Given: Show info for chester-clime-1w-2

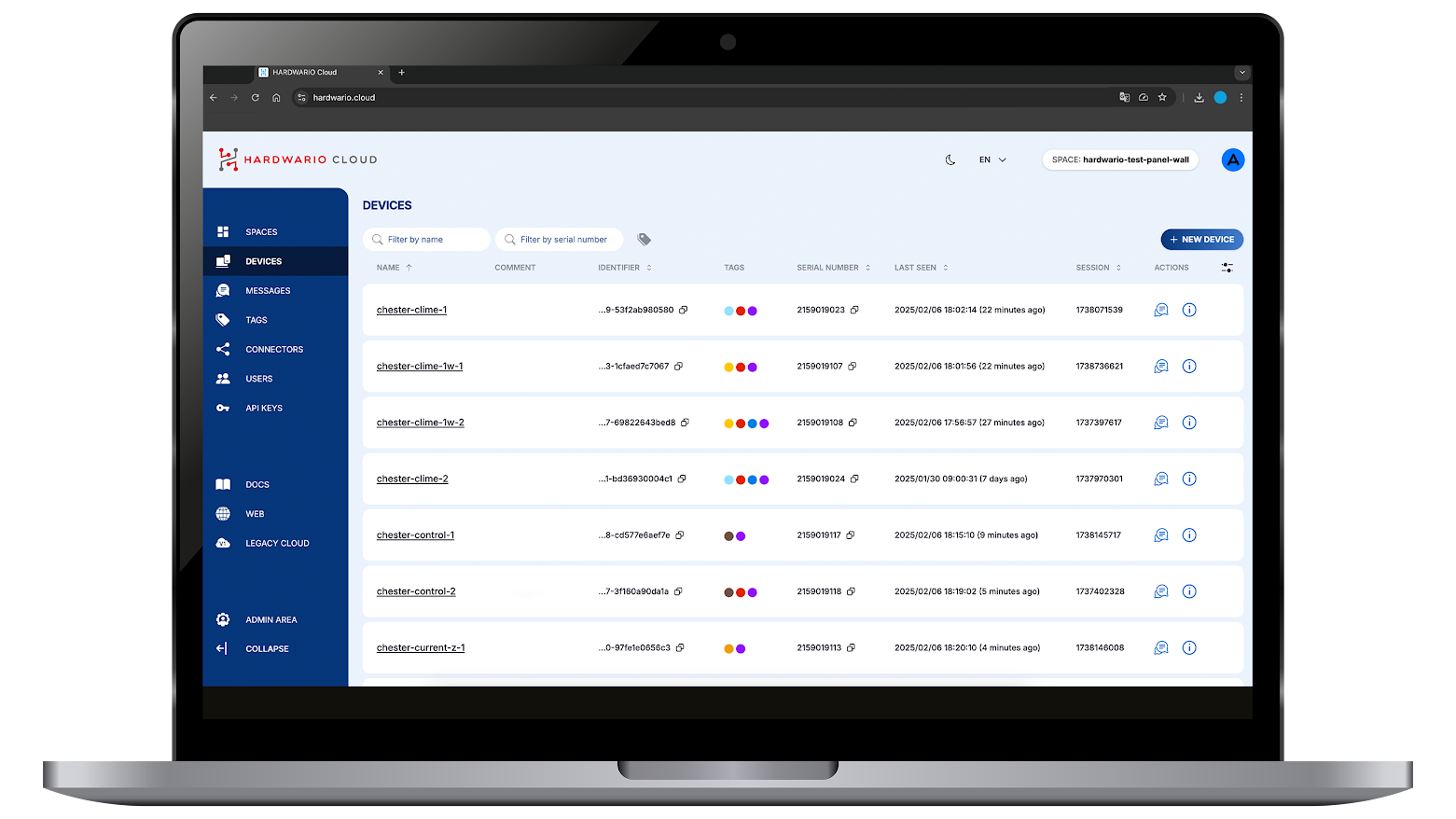Looking at the screenshot, I should click(1189, 423).
